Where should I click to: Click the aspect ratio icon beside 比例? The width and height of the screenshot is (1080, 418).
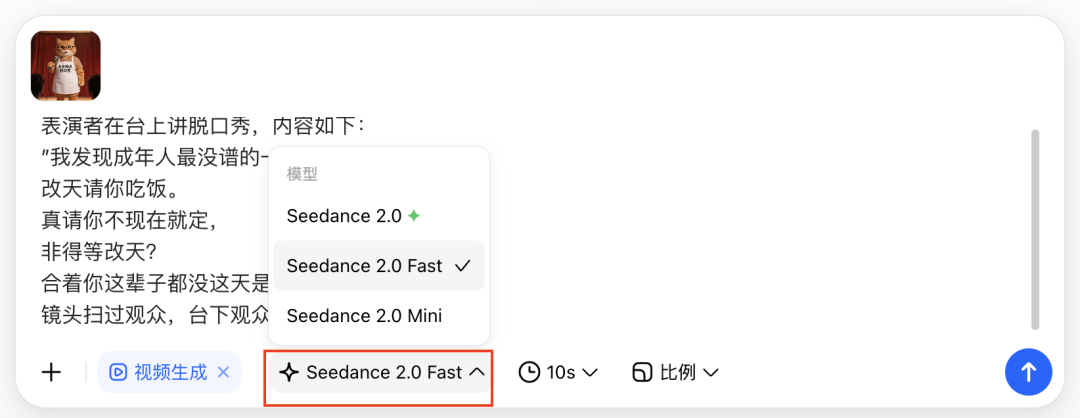click(642, 373)
